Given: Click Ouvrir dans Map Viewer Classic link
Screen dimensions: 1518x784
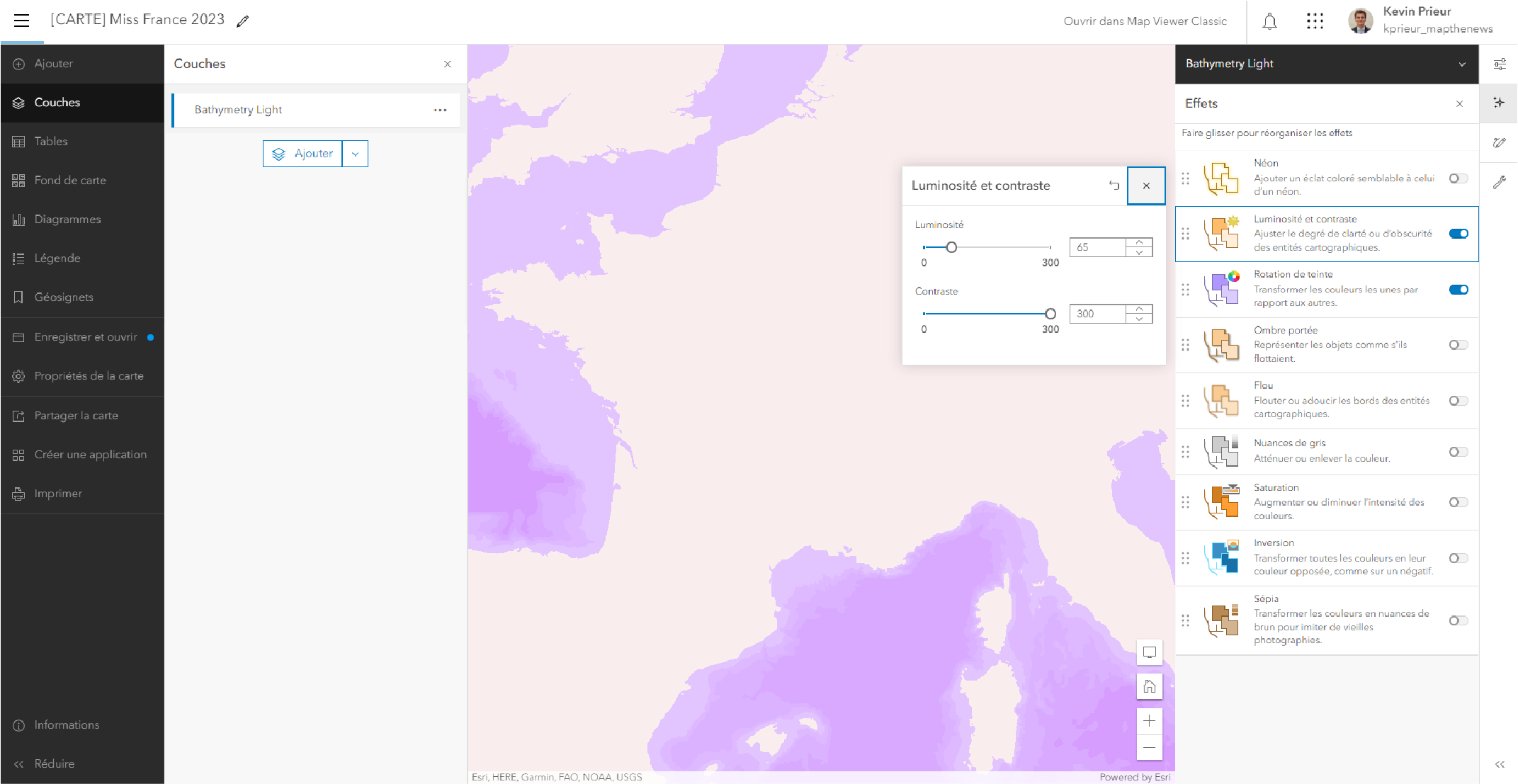Looking at the screenshot, I should 1145,21.
